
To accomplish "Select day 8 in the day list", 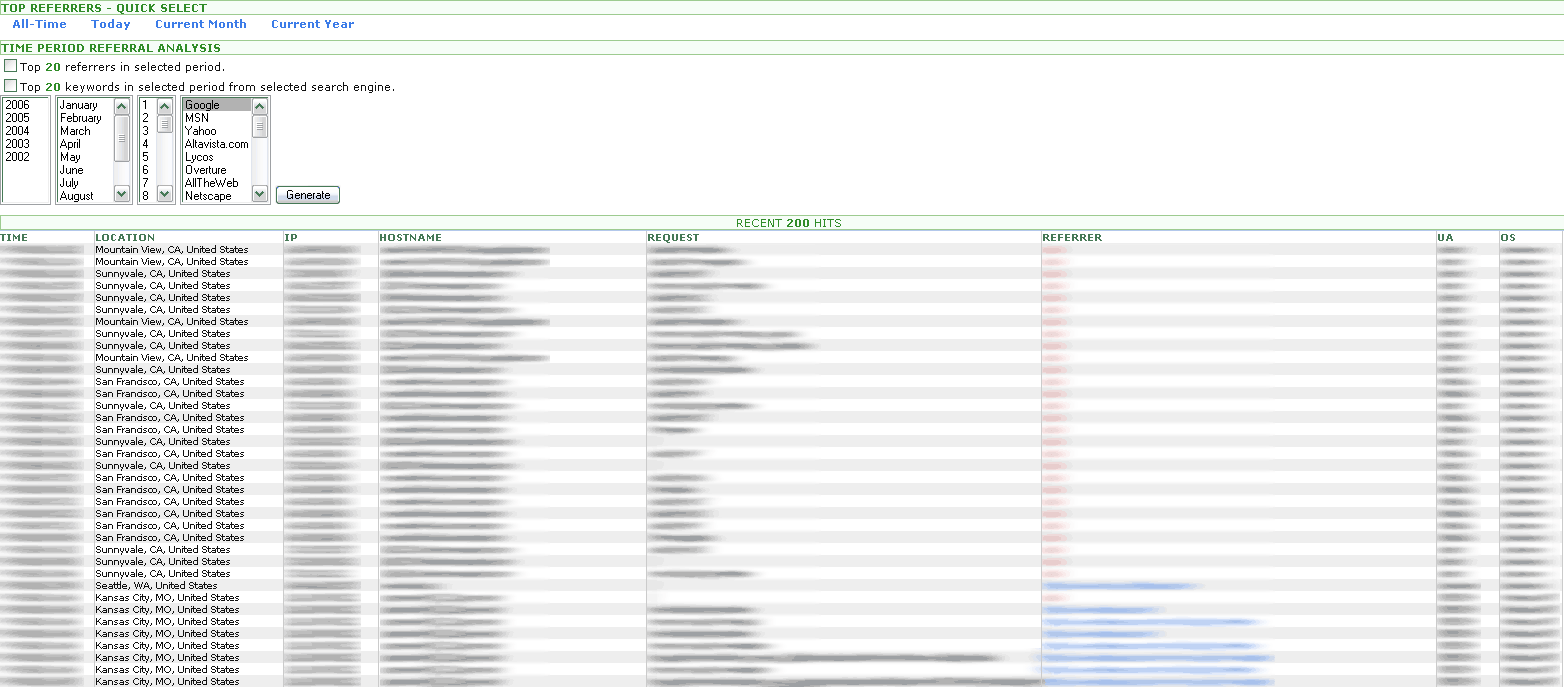I will (x=148, y=196).
